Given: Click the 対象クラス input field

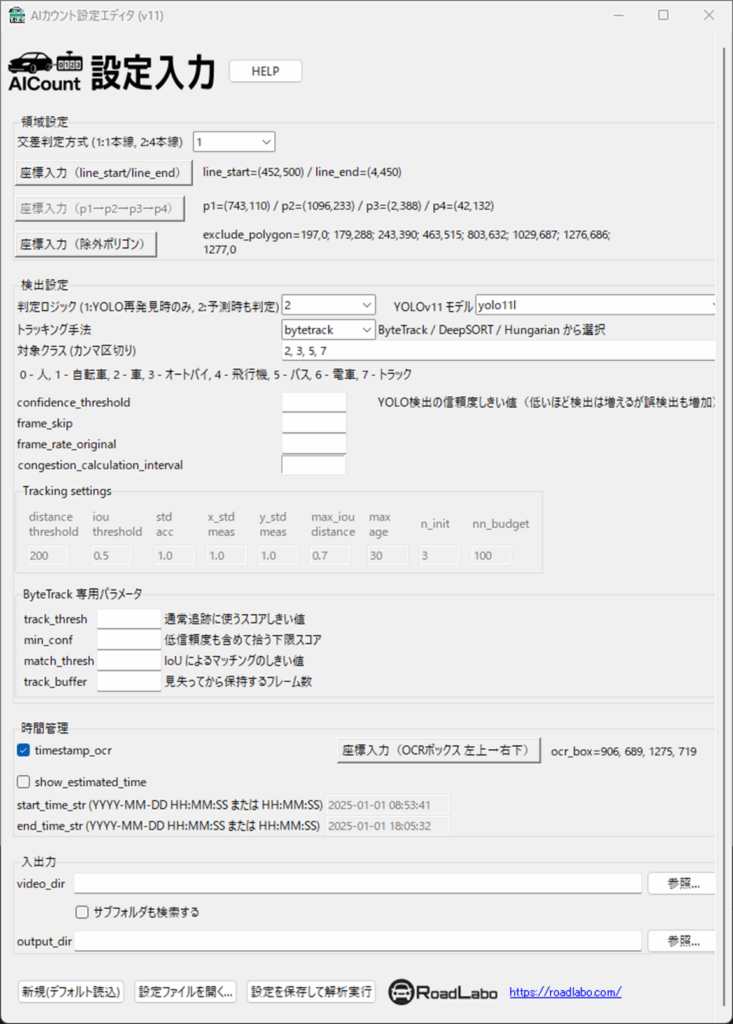Looking at the screenshot, I should tap(498, 351).
